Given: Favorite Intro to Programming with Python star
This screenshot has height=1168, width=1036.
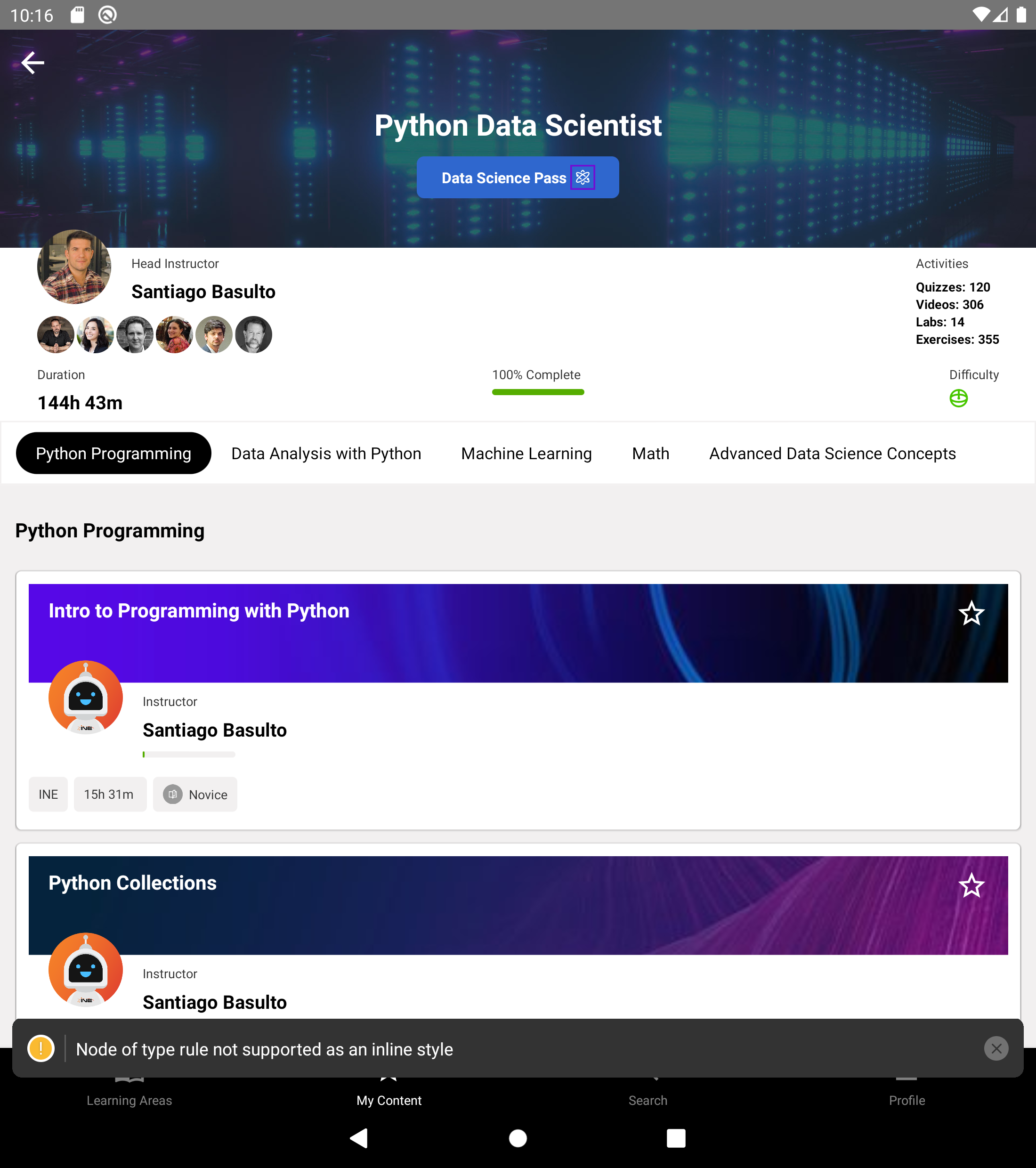Looking at the screenshot, I should (971, 614).
